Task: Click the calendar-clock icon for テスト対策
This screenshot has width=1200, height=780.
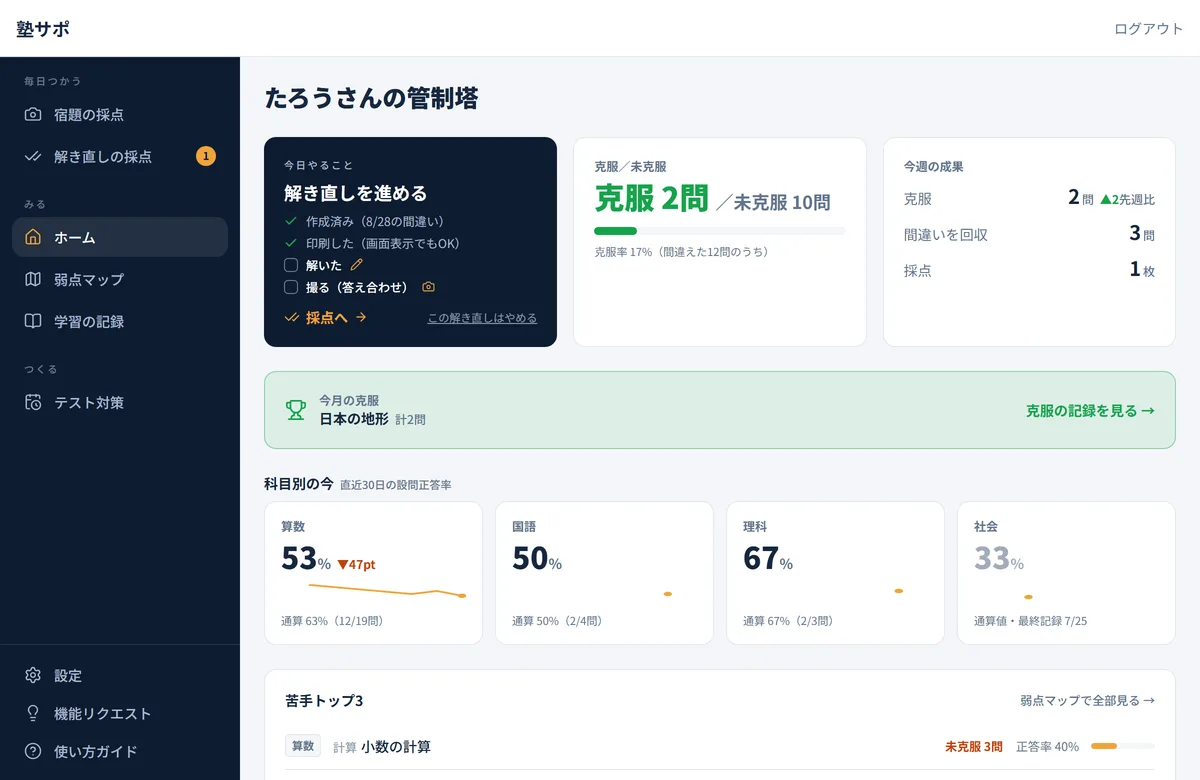Action: pos(33,403)
